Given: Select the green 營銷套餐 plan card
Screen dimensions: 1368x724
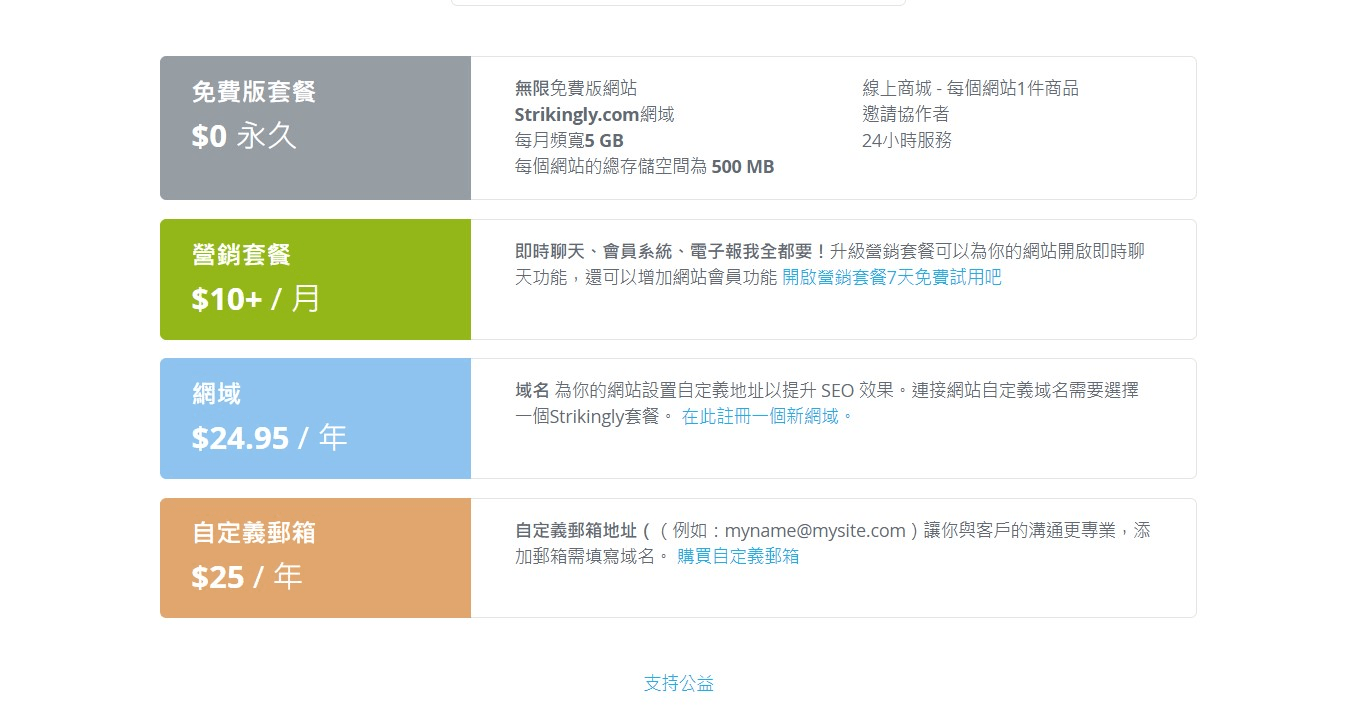Looking at the screenshot, I should (x=315, y=279).
